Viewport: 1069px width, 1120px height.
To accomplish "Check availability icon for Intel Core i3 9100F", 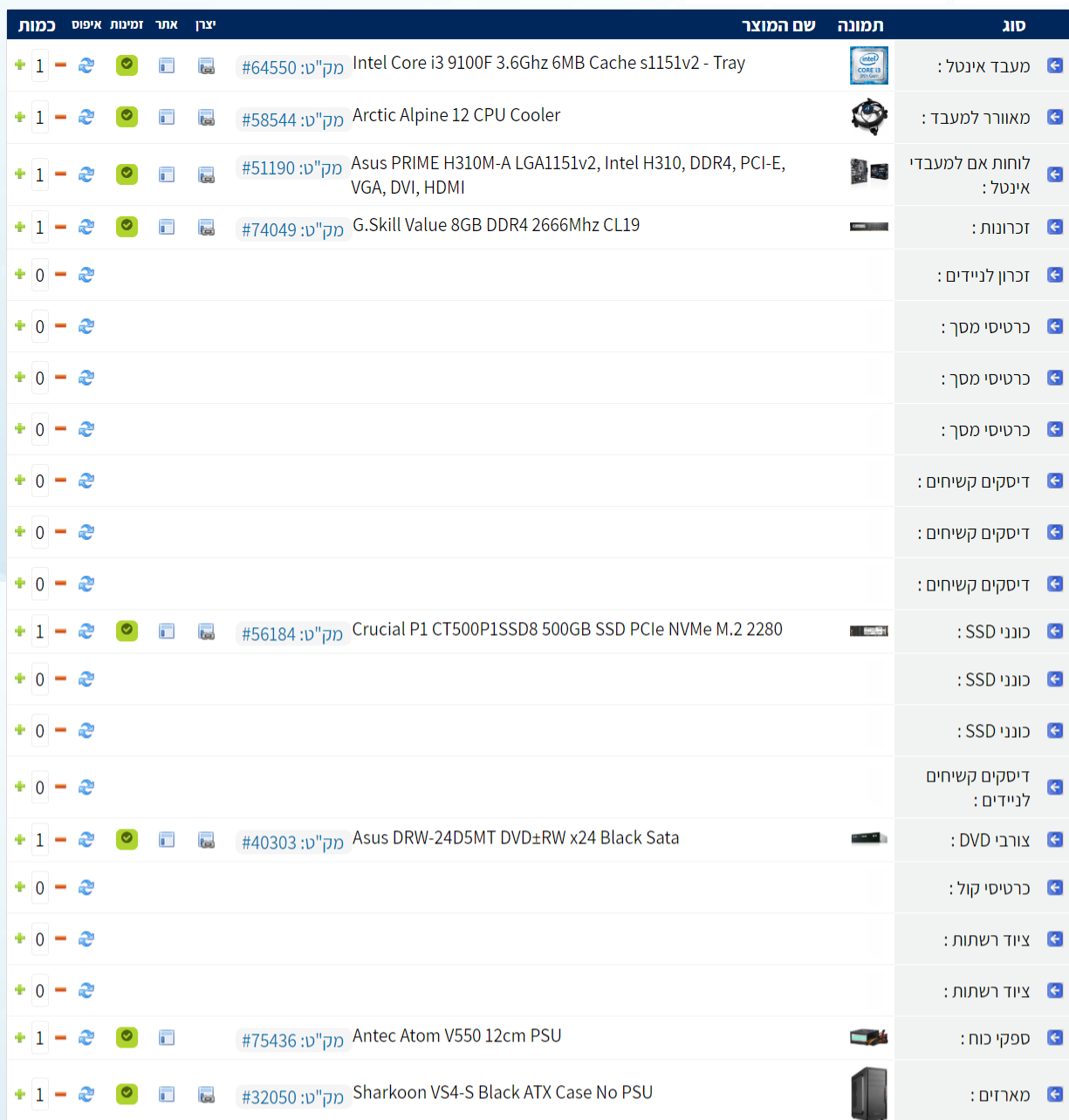I will (127, 65).
